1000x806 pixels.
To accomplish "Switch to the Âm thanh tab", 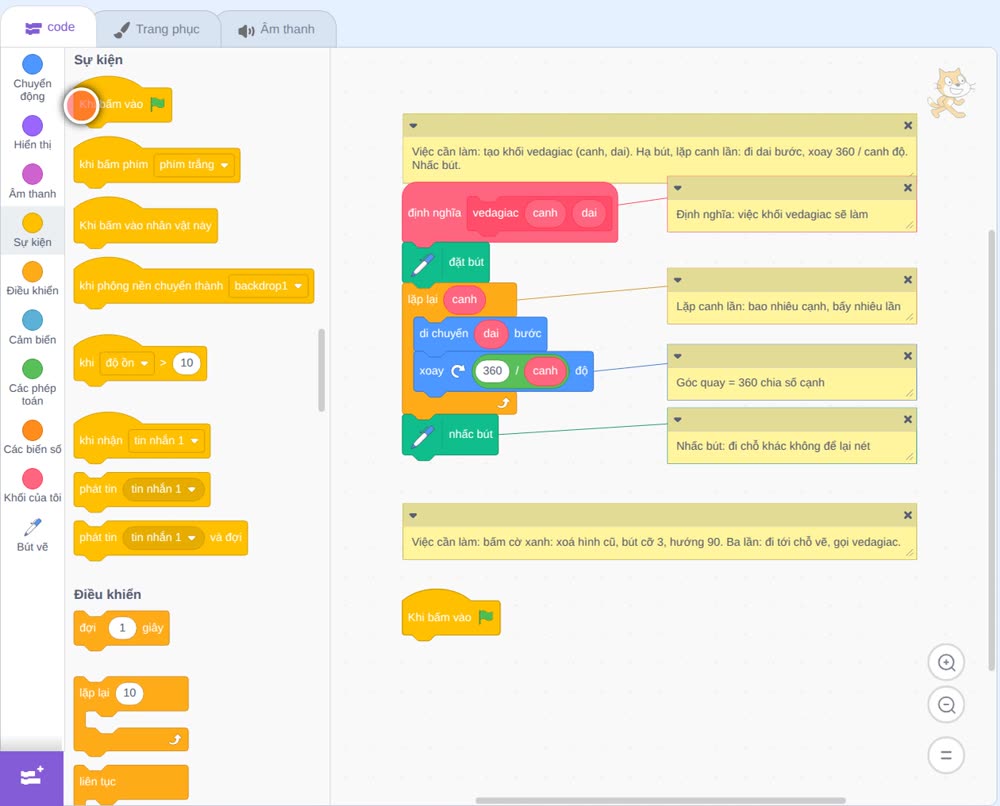I will [x=277, y=29].
